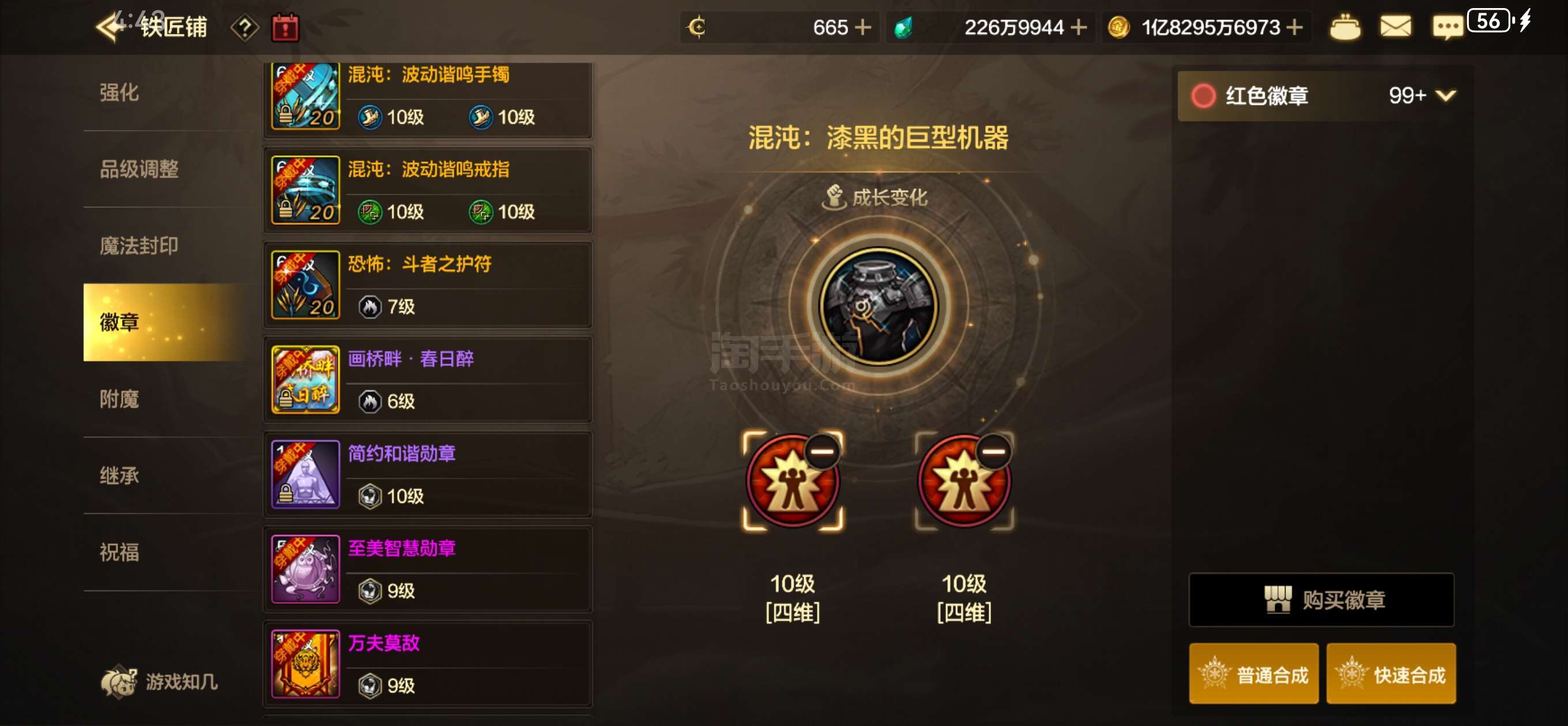The width and height of the screenshot is (1568, 726).
Task: Open the chat bubble icon
Action: coord(1448,28)
